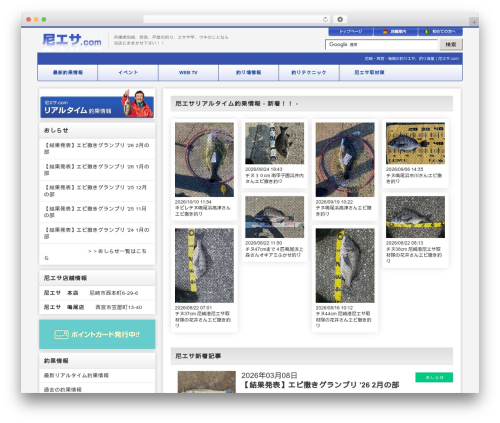The height and width of the screenshot is (423, 500).
Task: Focus the Google search field
Action: (x=381, y=44)
